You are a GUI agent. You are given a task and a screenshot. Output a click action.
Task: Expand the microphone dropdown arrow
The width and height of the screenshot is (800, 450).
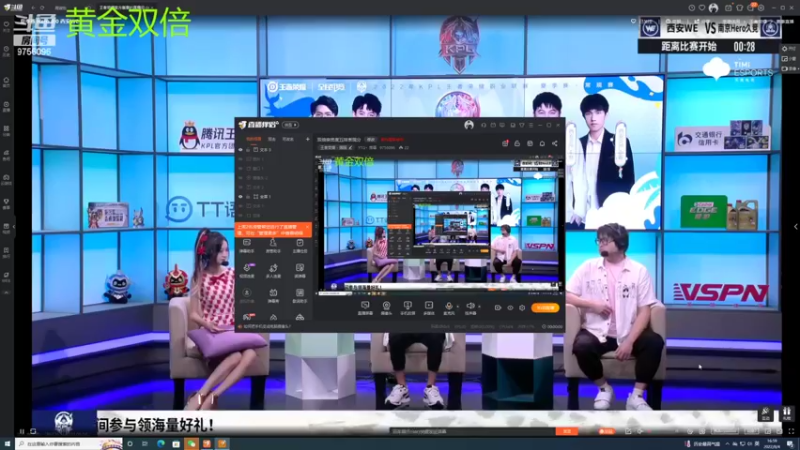tap(457, 306)
